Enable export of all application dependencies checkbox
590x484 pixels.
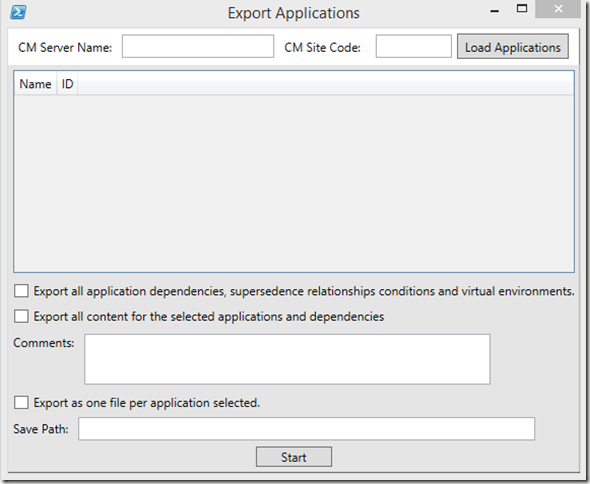point(21,291)
